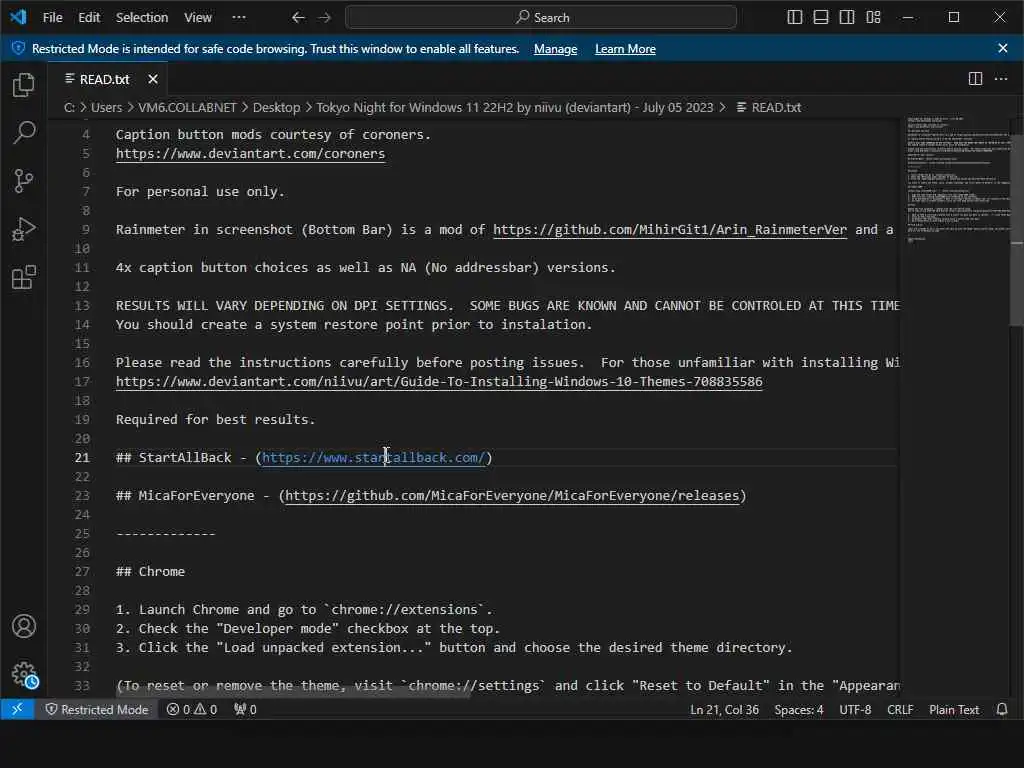Image resolution: width=1024 pixels, height=768 pixels.
Task: Click the C: drive breadcrumb
Action: pos(69,107)
